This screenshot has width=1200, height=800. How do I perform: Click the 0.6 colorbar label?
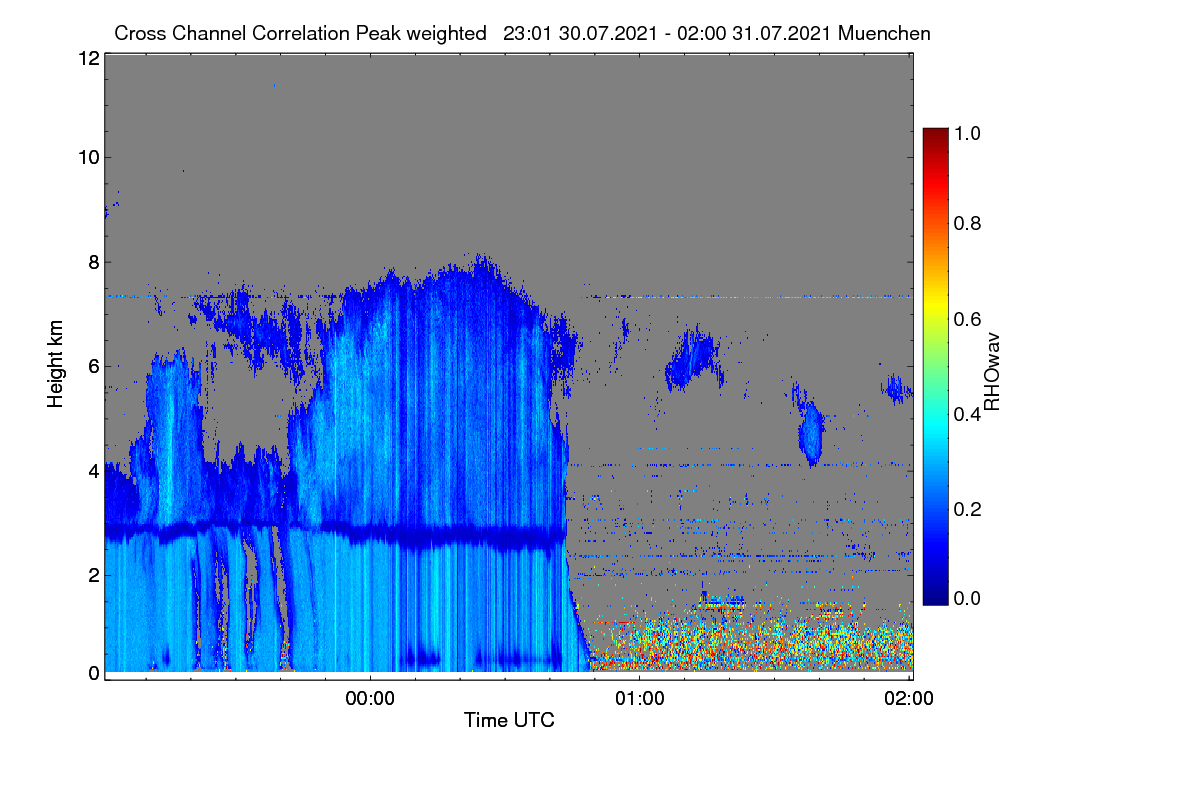click(969, 319)
